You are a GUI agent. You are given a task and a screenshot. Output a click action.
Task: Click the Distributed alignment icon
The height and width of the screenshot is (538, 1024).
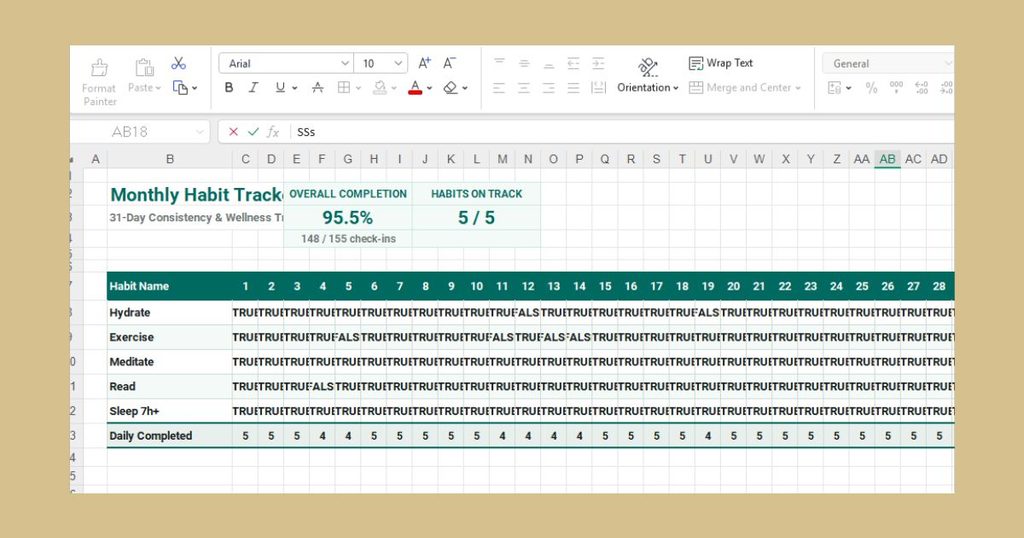pyautogui.click(x=598, y=87)
